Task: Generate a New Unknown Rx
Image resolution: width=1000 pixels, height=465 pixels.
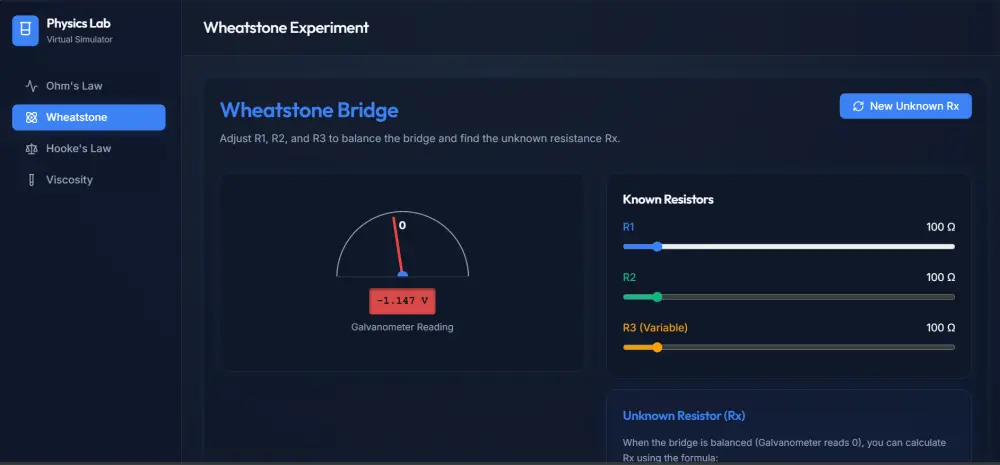Action: 906,106
